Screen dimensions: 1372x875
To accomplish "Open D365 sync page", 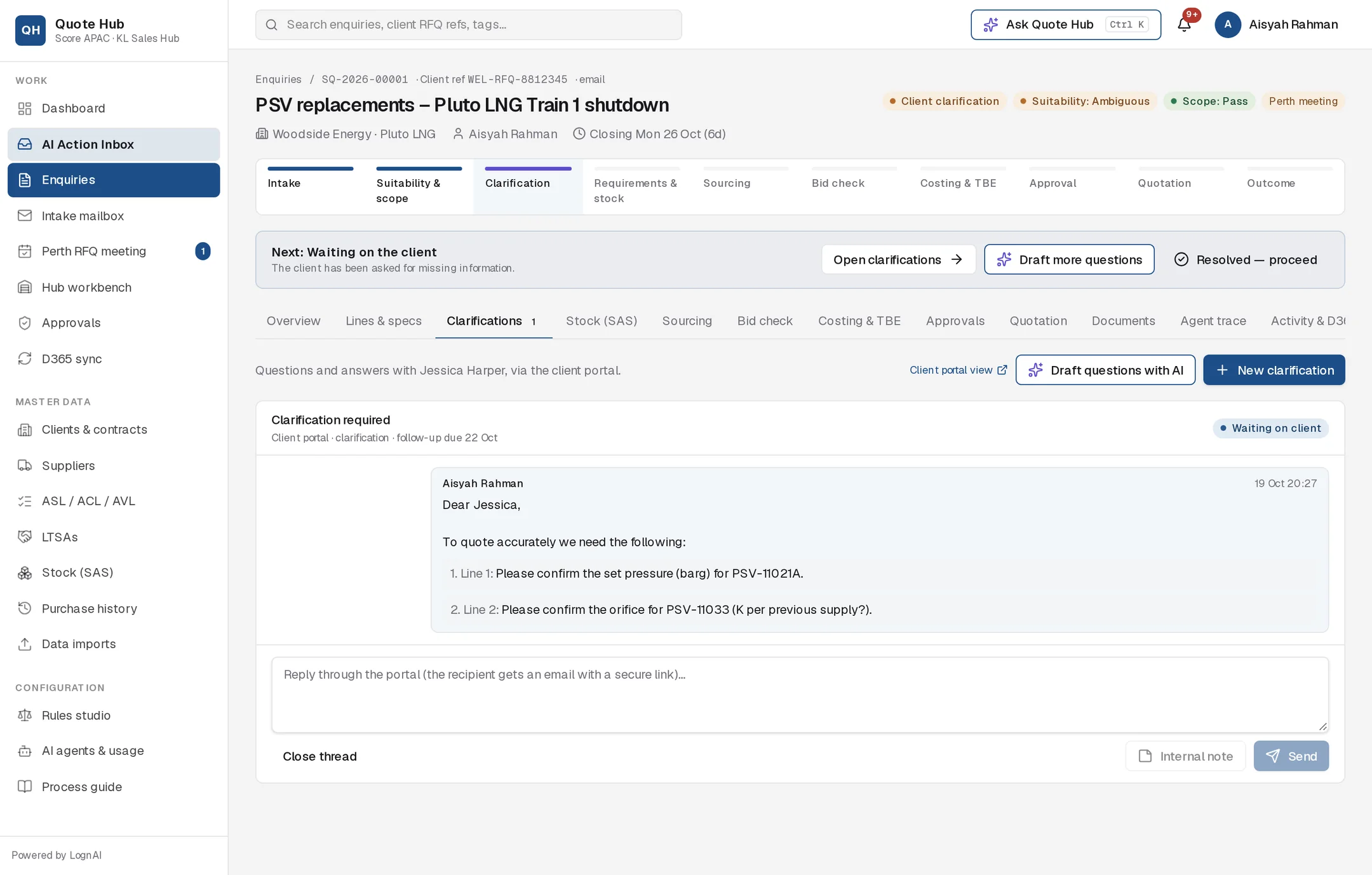I will click(x=114, y=359).
